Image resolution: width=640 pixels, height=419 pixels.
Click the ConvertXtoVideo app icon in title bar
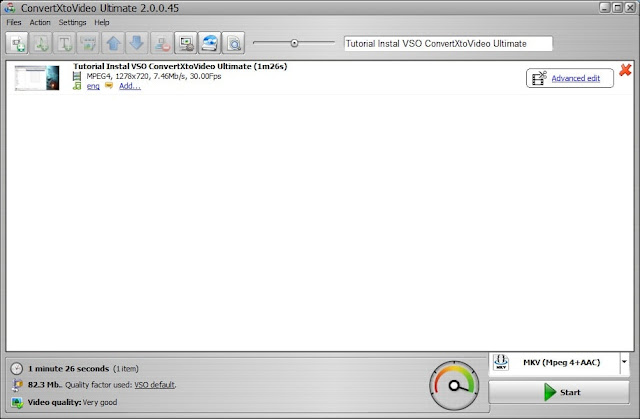[10, 8]
